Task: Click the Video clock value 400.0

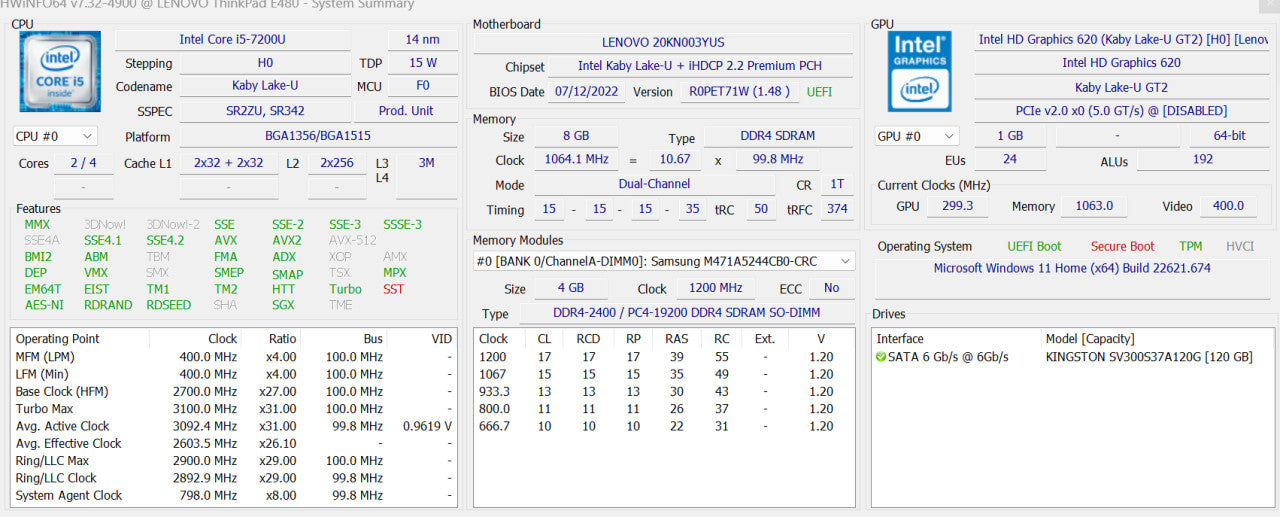Action: (1227, 206)
